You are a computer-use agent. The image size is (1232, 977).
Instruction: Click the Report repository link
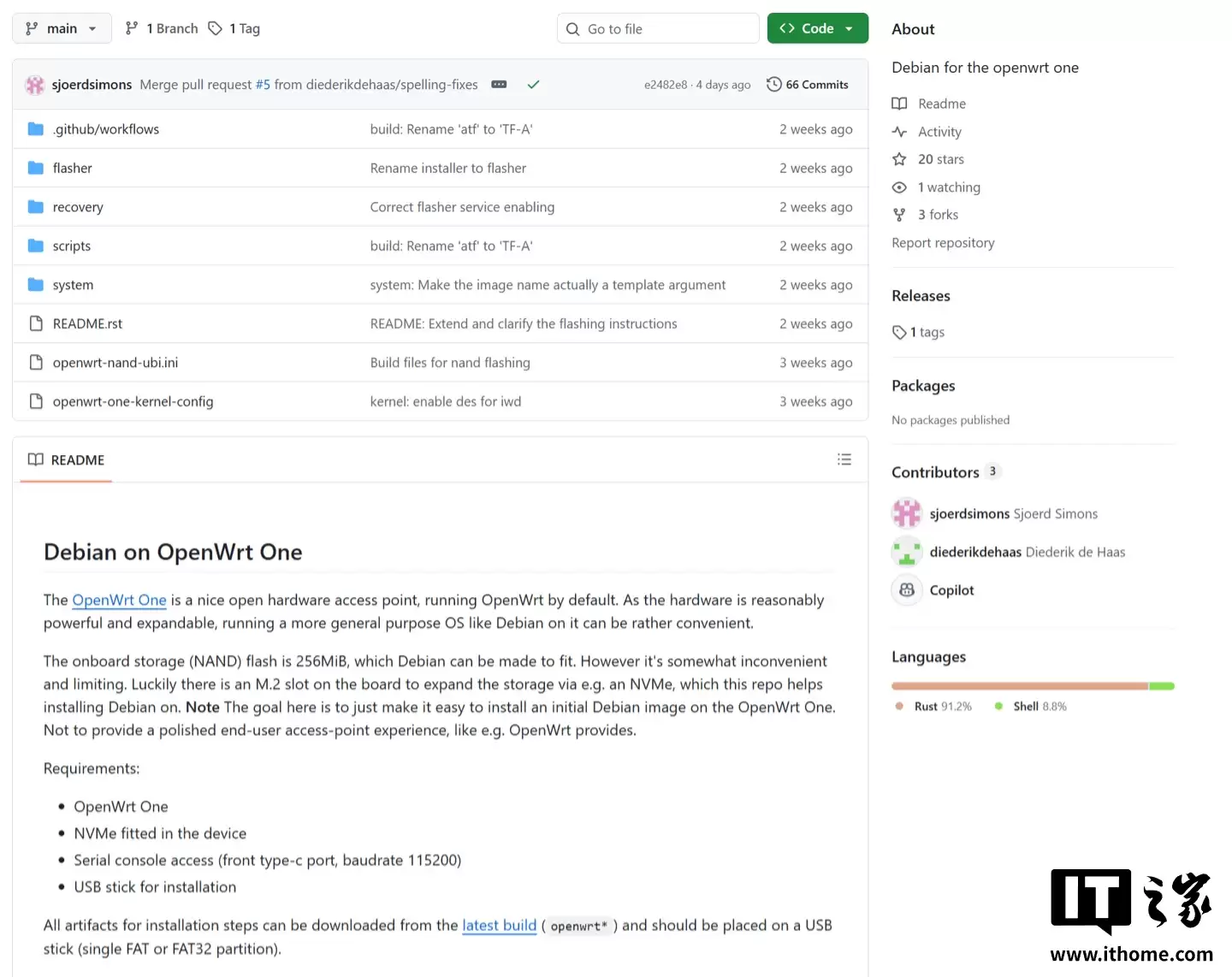[943, 243]
